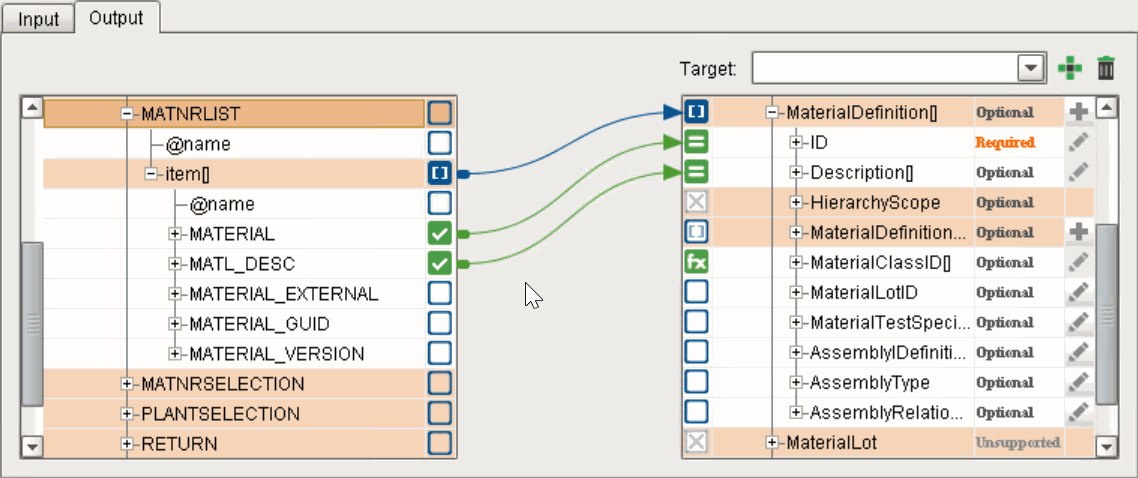Click the Target input field
This screenshot has width=1138, height=478.
tap(885, 69)
